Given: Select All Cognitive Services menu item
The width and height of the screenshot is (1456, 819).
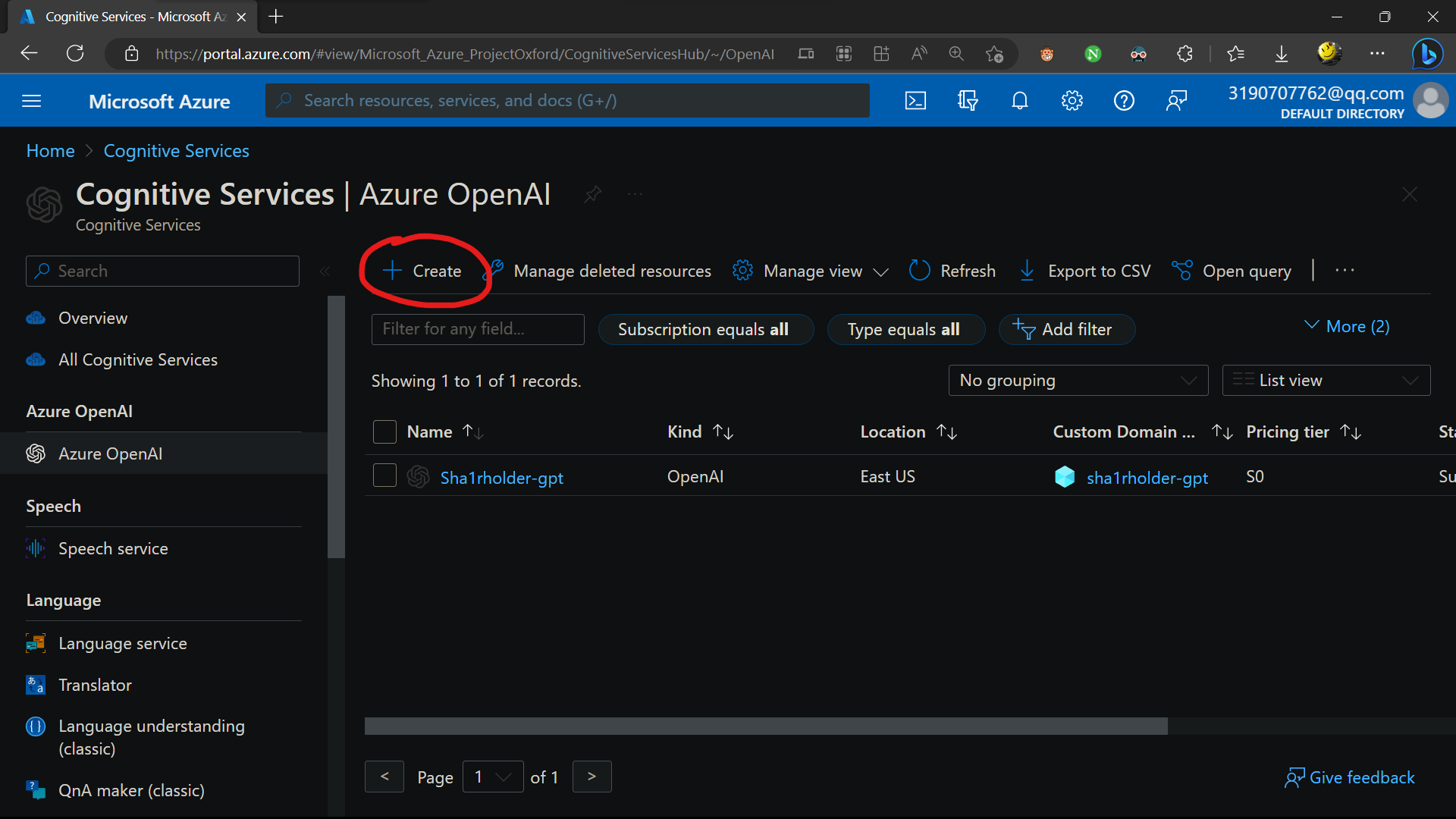Looking at the screenshot, I should click(x=137, y=359).
